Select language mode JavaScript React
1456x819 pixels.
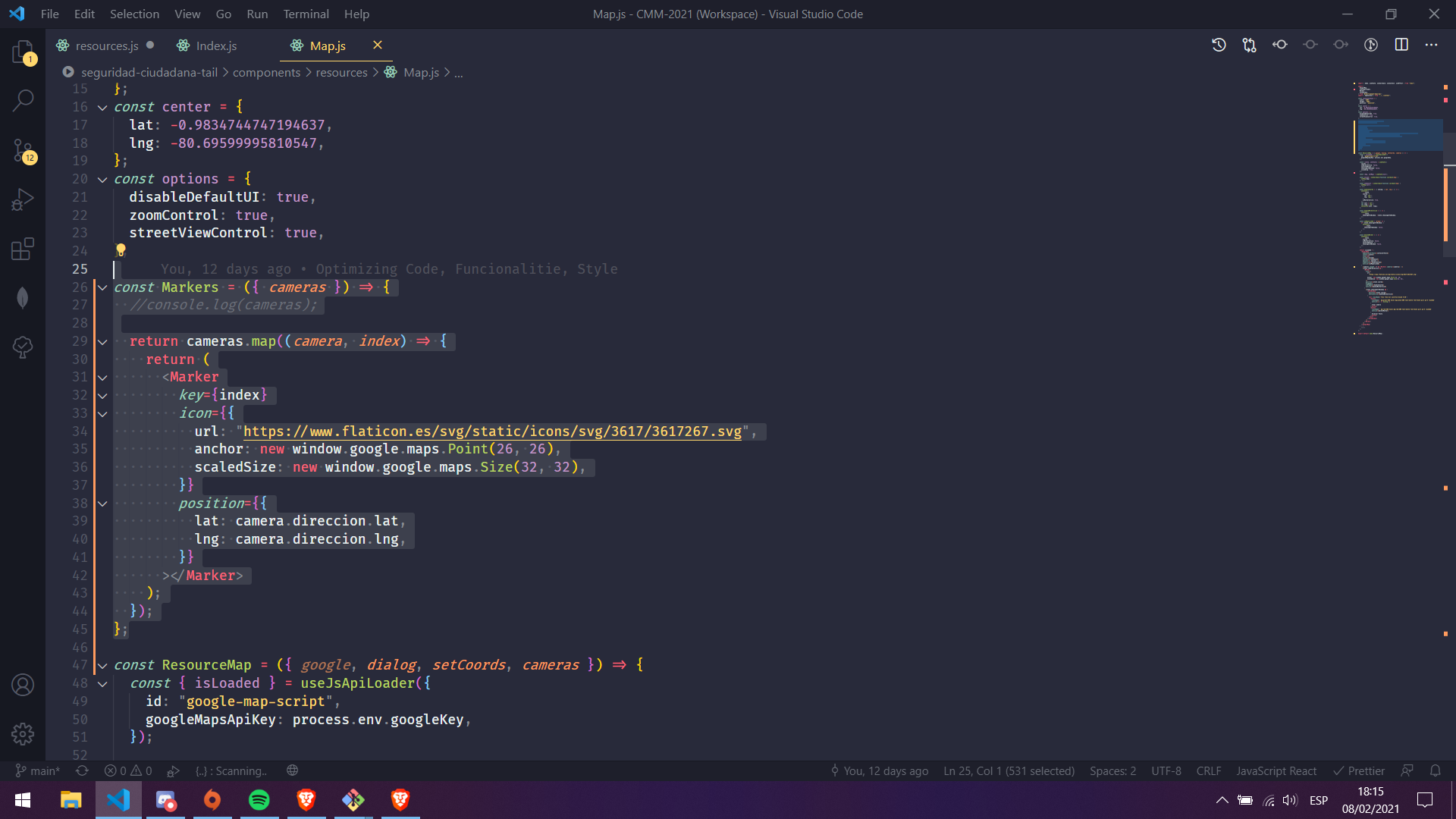(1276, 770)
